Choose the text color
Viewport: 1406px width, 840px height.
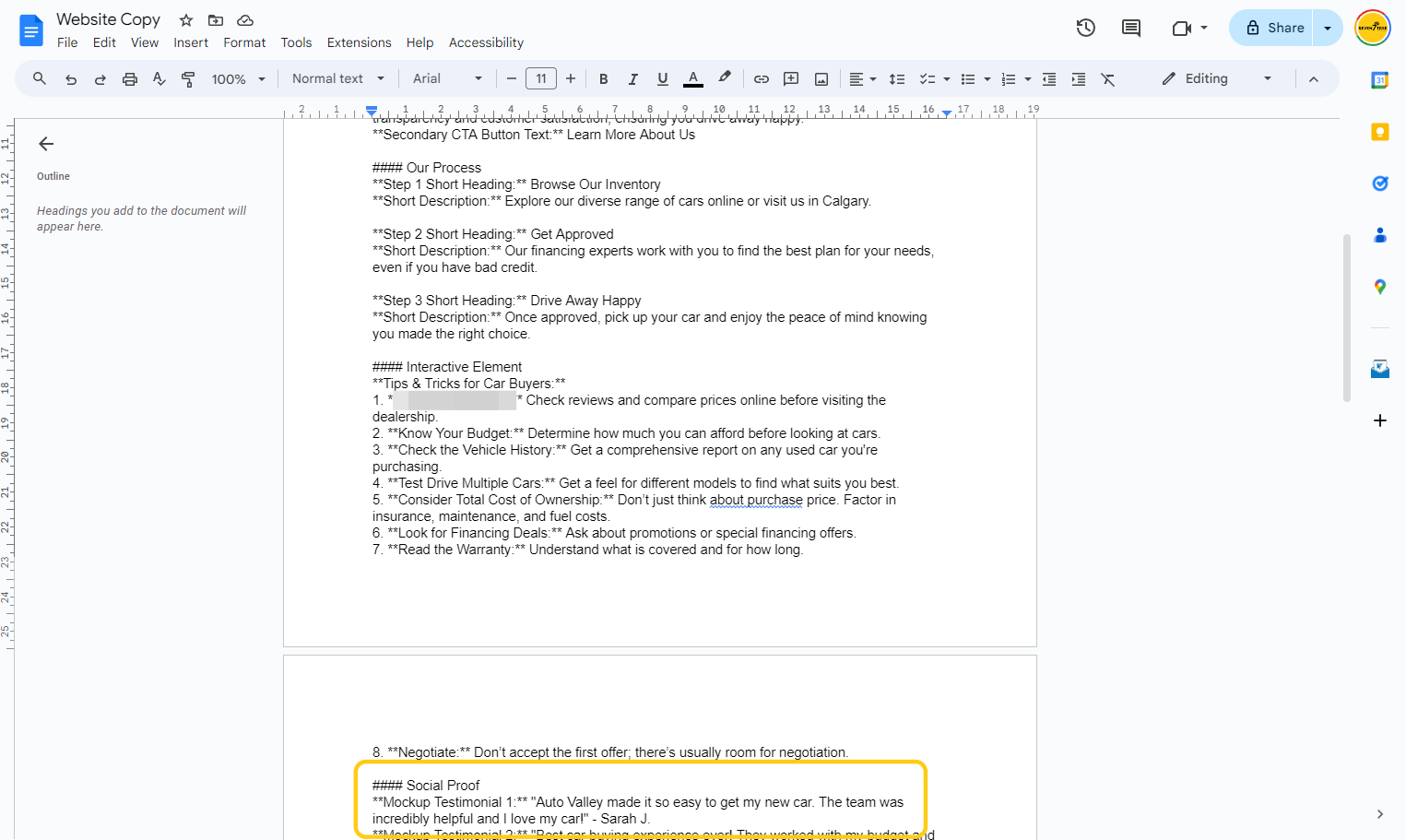coord(693,79)
